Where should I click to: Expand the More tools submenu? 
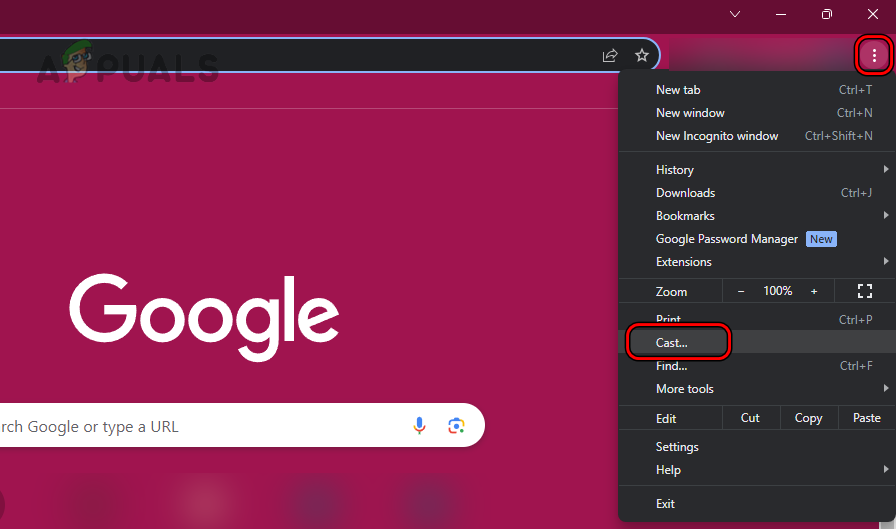click(757, 388)
